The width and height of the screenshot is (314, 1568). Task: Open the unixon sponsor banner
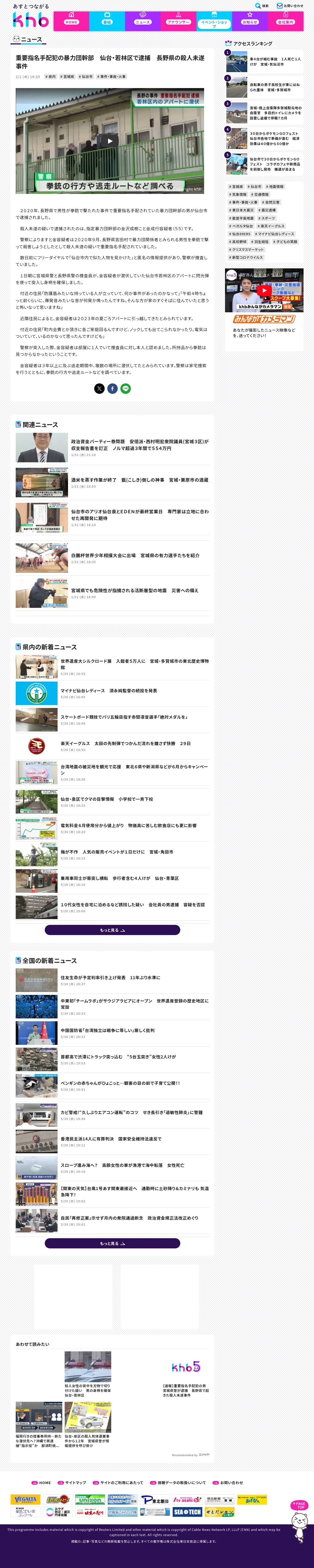[x=90, y=1500]
